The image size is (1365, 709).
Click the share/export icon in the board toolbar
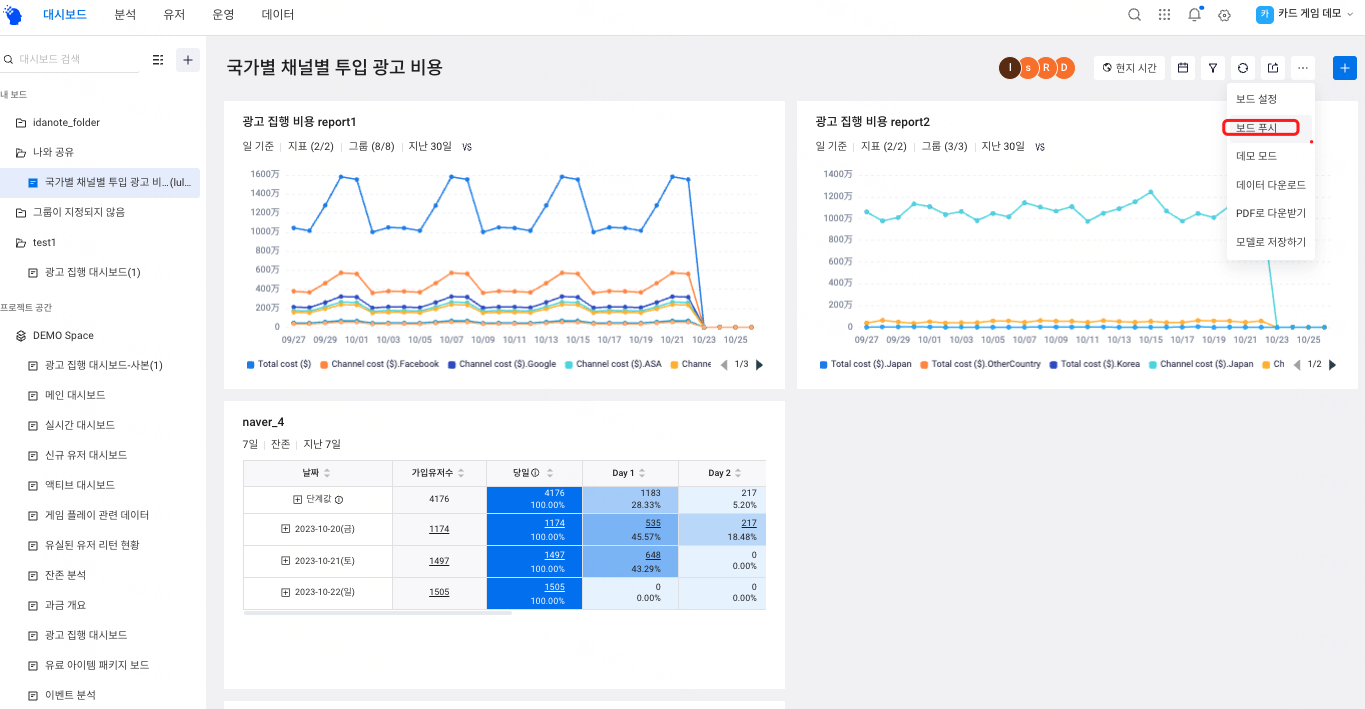pyautogui.click(x=1272, y=68)
